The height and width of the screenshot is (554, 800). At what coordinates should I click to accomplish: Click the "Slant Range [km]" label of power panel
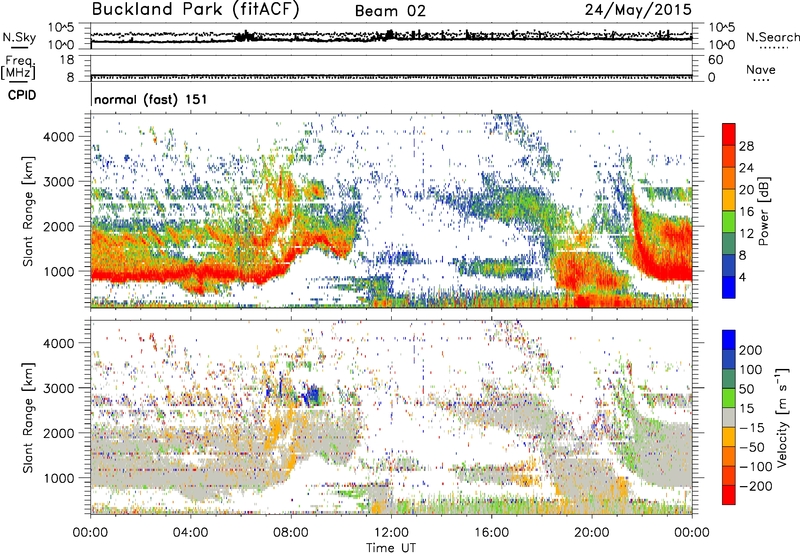28,211
